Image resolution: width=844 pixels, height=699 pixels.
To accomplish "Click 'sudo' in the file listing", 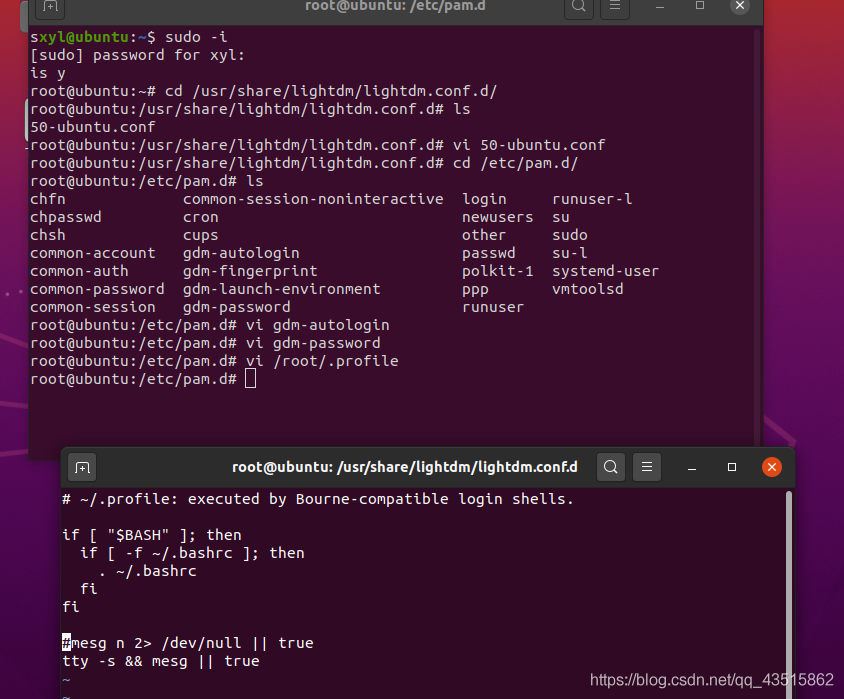I will 570,235.
